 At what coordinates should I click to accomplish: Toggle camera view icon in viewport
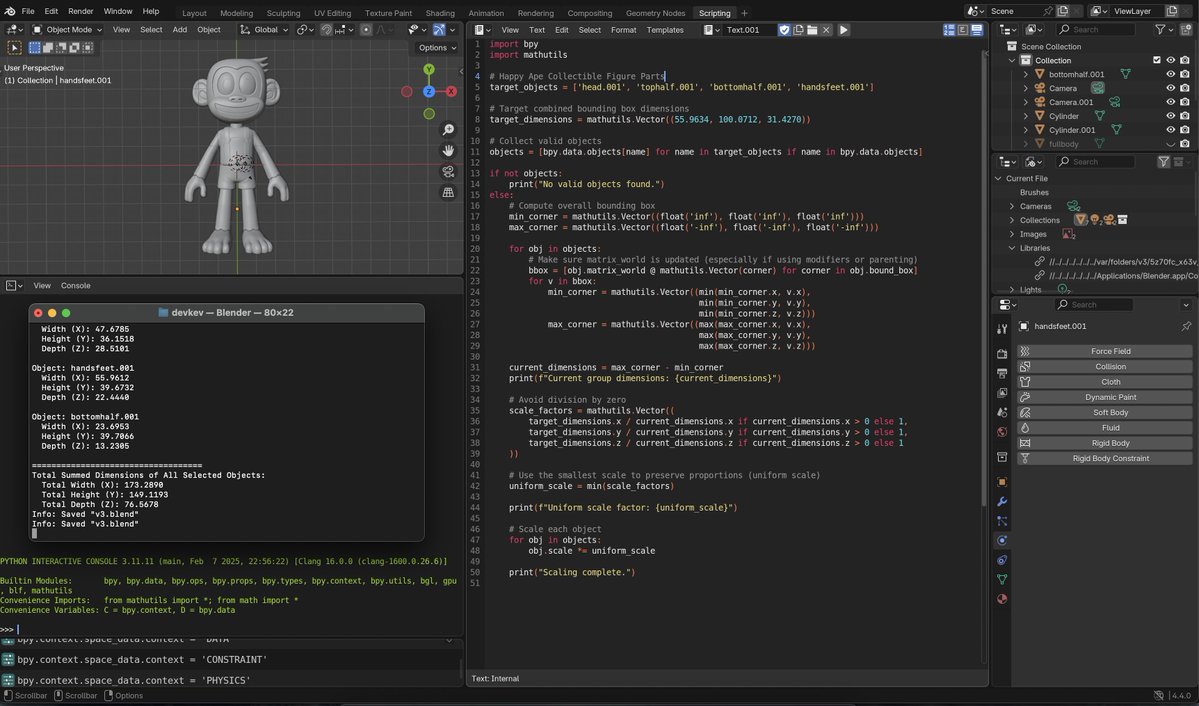[448, 171]
